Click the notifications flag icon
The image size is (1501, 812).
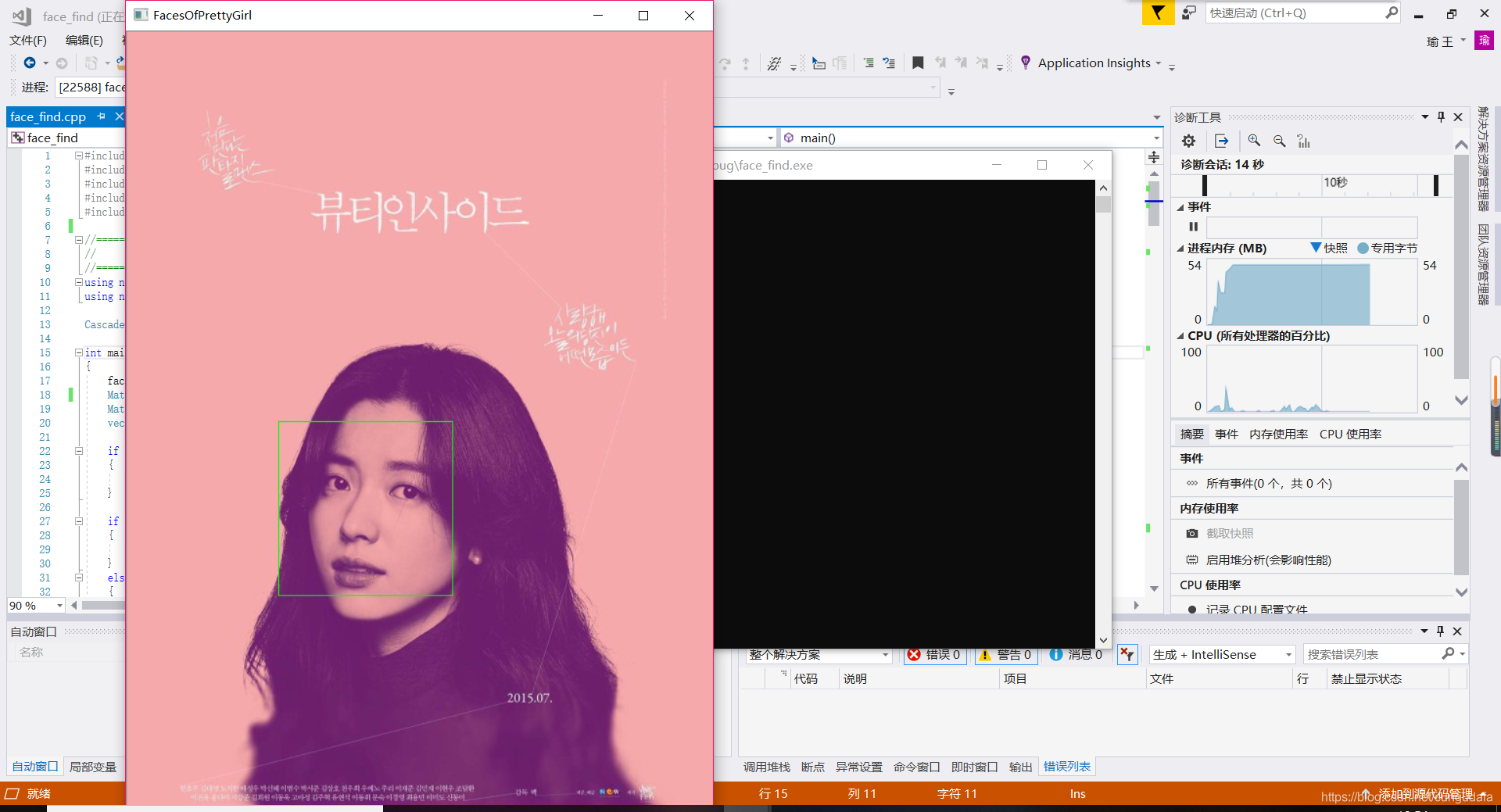[x=1158, y=13]
